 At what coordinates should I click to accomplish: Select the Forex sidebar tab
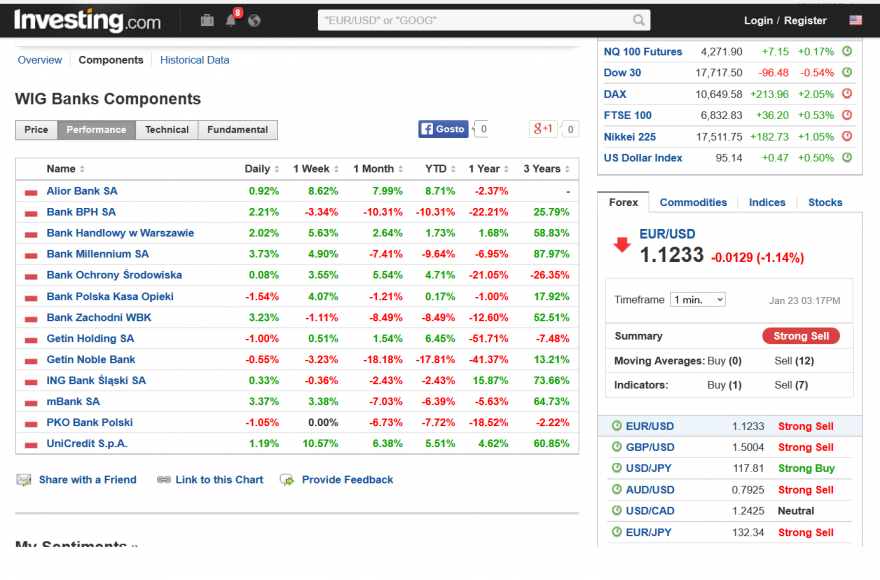click(623, 202)
